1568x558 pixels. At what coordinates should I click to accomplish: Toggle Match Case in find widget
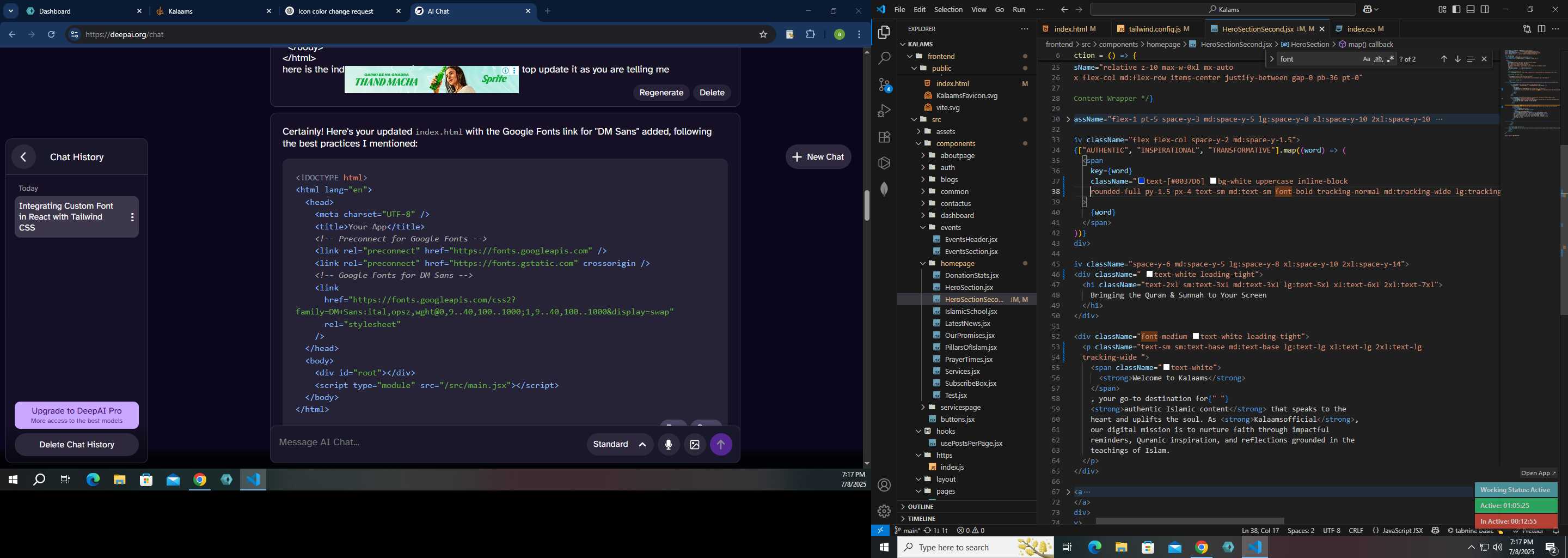(x=1367, y=59)
